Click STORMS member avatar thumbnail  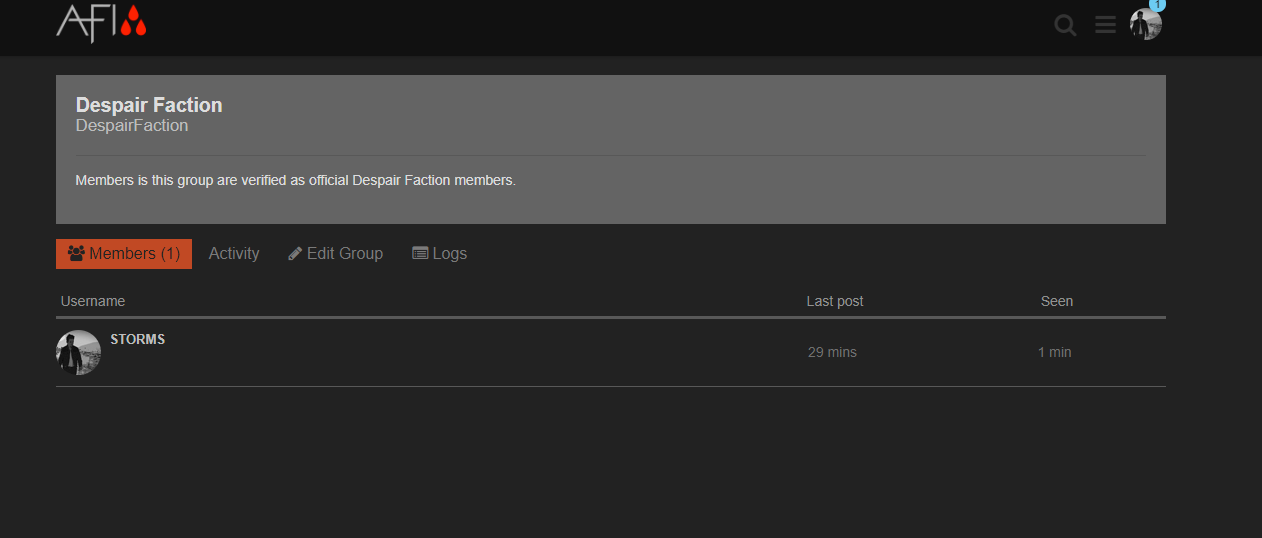coord(78,352)
